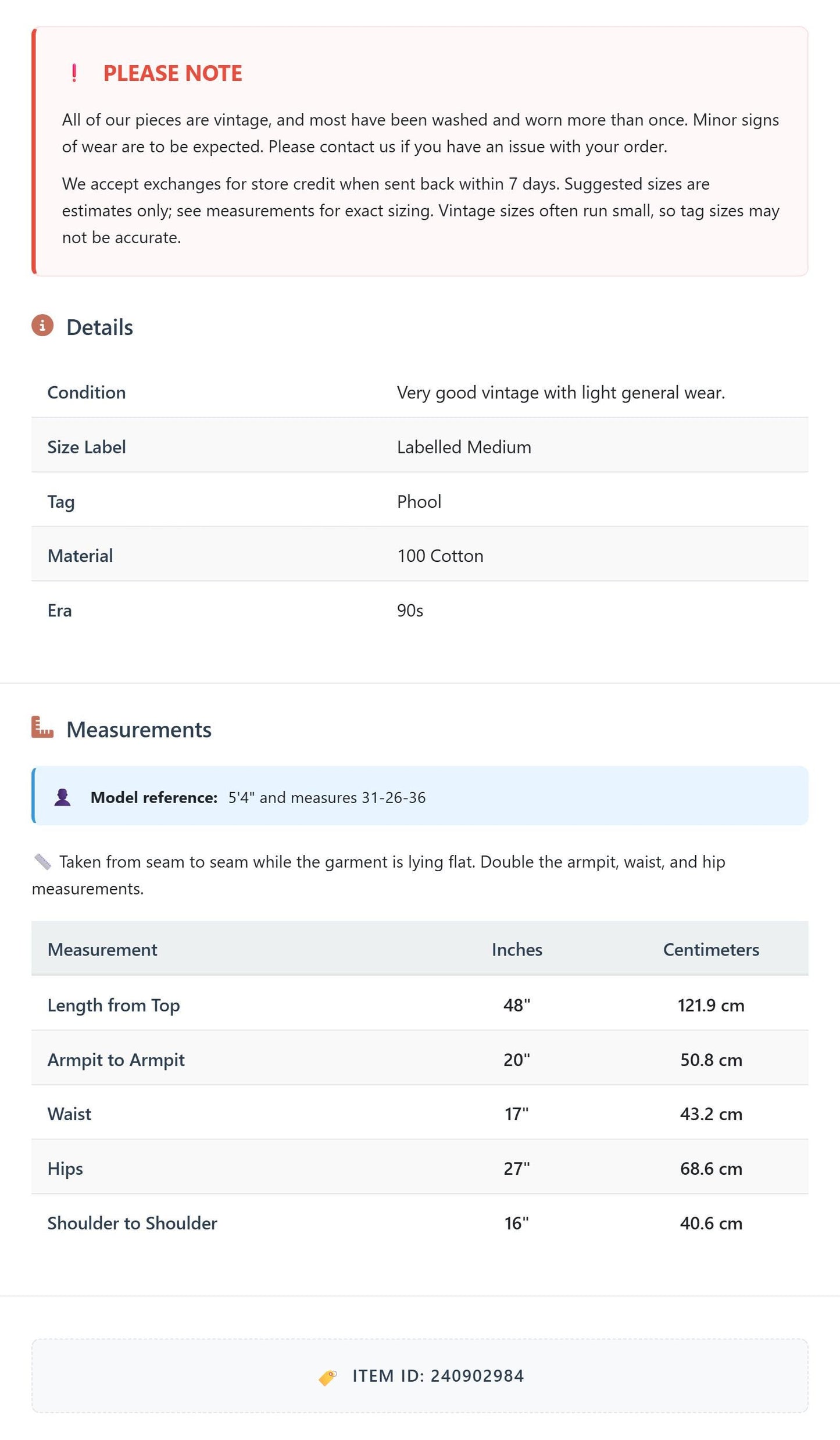The height and width of the screenshot is (1440, 840).
Task: Click the Armpit to Armpit row label
Action: coord(116,1060)
